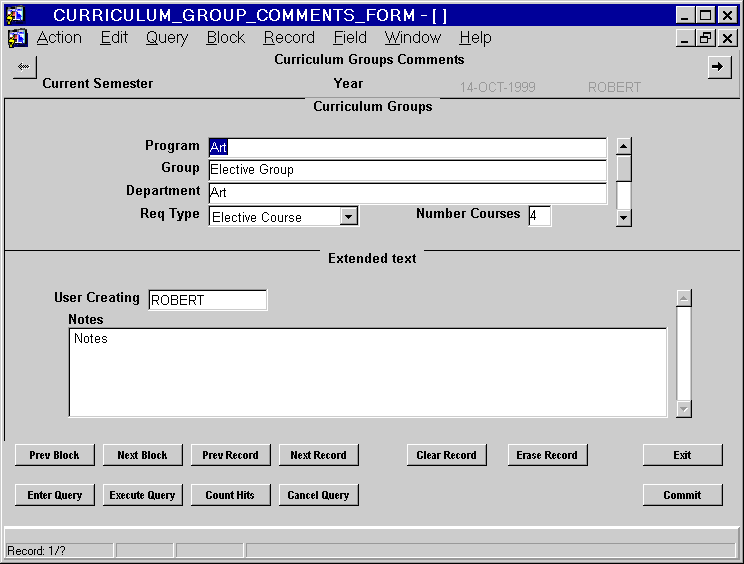Image resolution: width=744 pixels, height=564 pixels.
Task: Open the Edit menu
Action: tap(114, 37)
